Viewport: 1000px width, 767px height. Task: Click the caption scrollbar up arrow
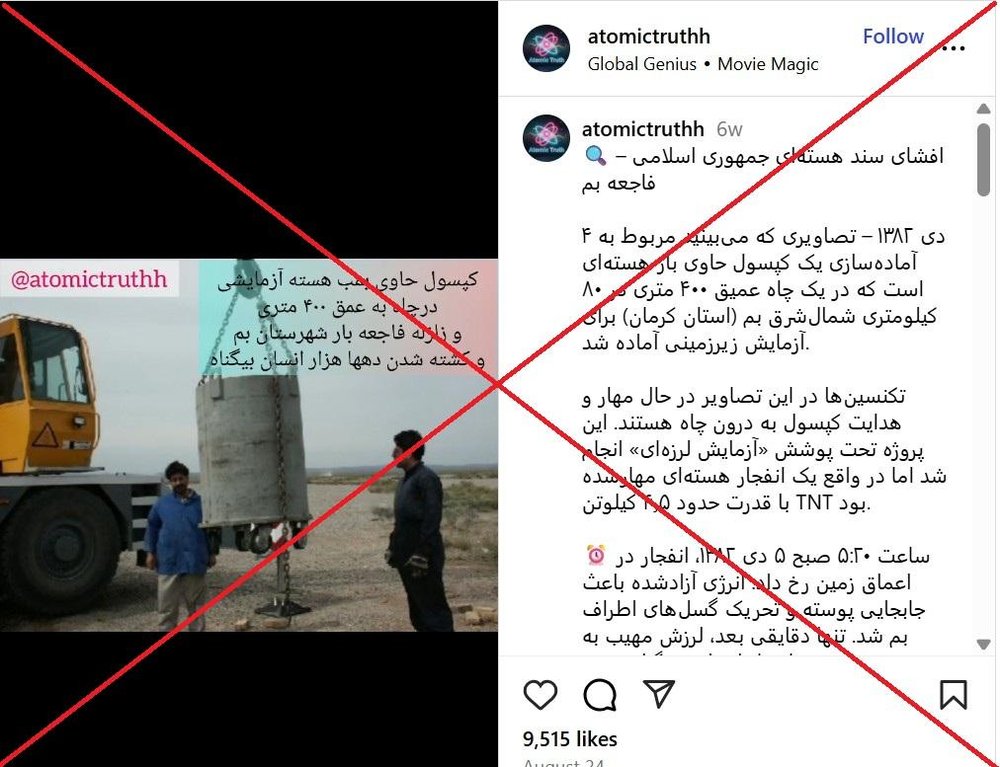point(983,109)
